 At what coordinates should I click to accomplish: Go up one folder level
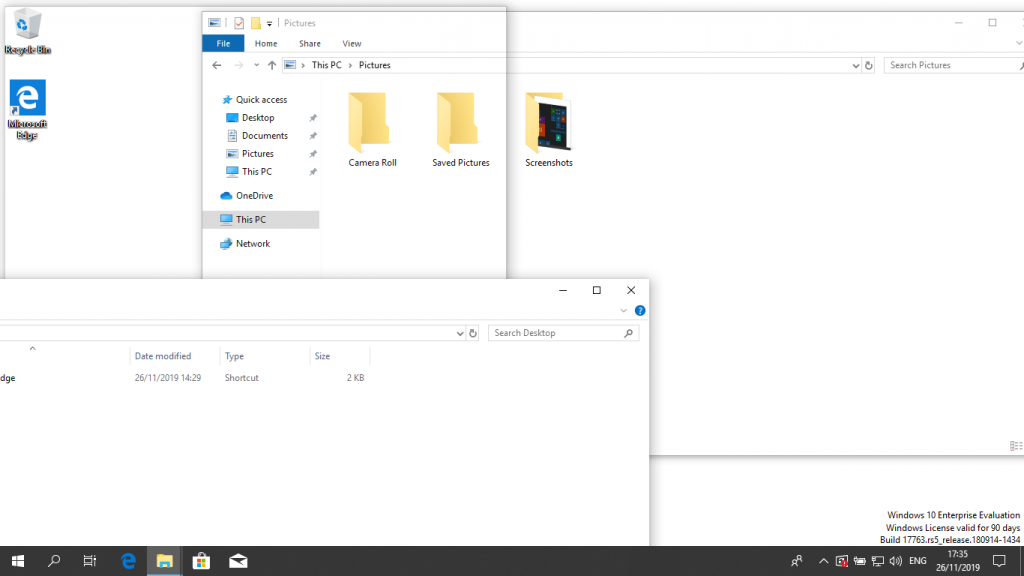[272, 65]
